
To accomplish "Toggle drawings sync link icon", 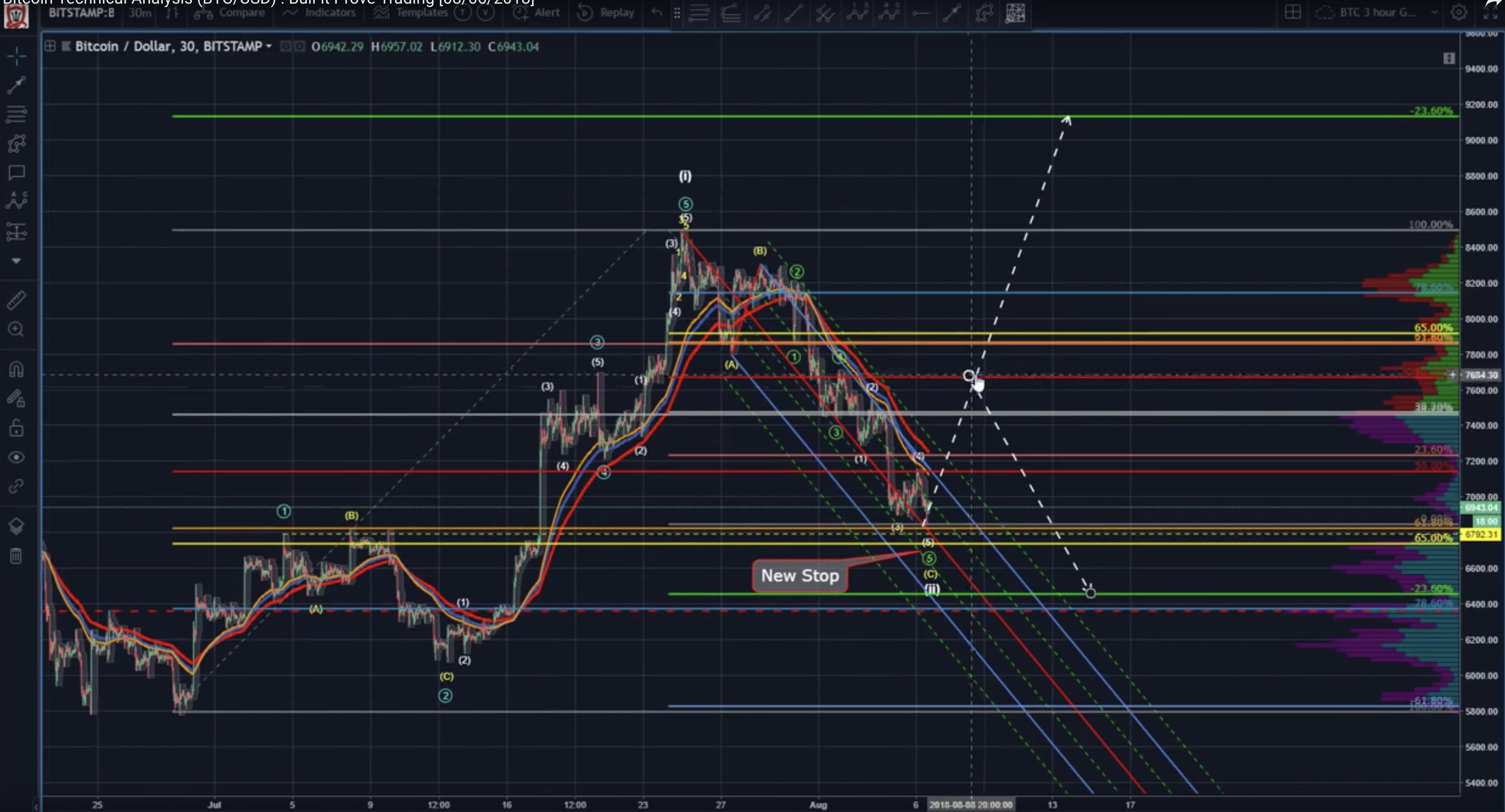I will click(x=16, y=486).
